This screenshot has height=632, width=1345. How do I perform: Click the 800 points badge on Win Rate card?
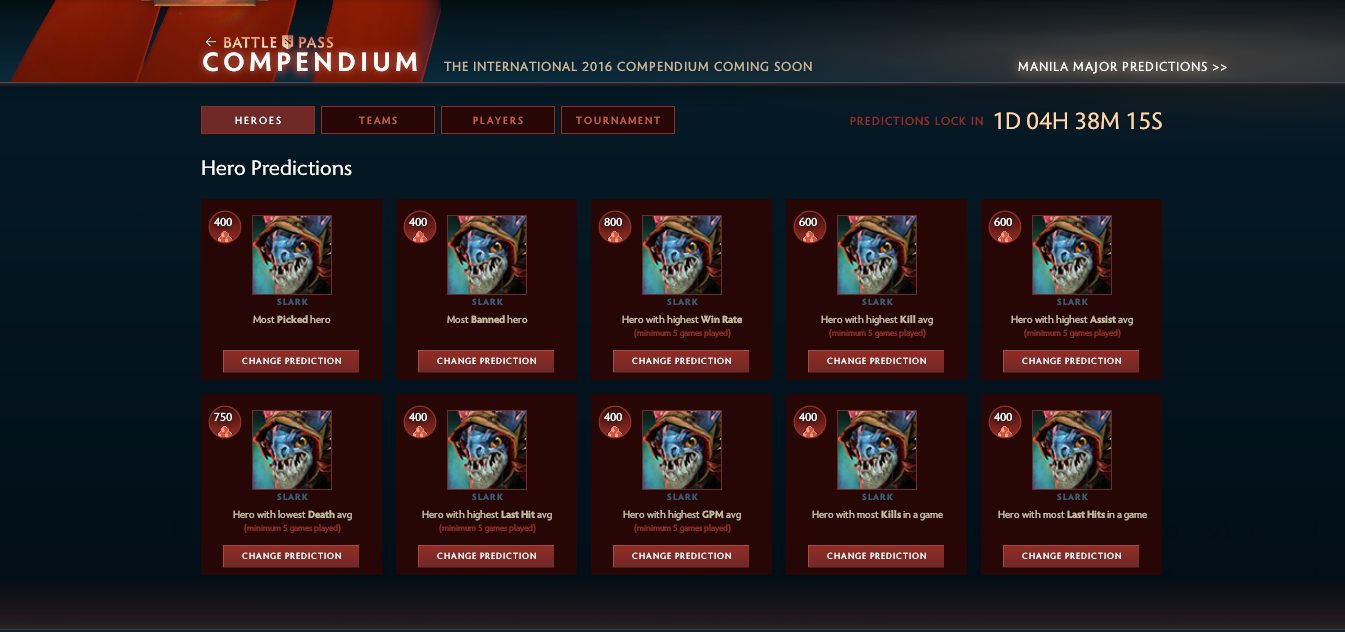(x=614, y=227)
